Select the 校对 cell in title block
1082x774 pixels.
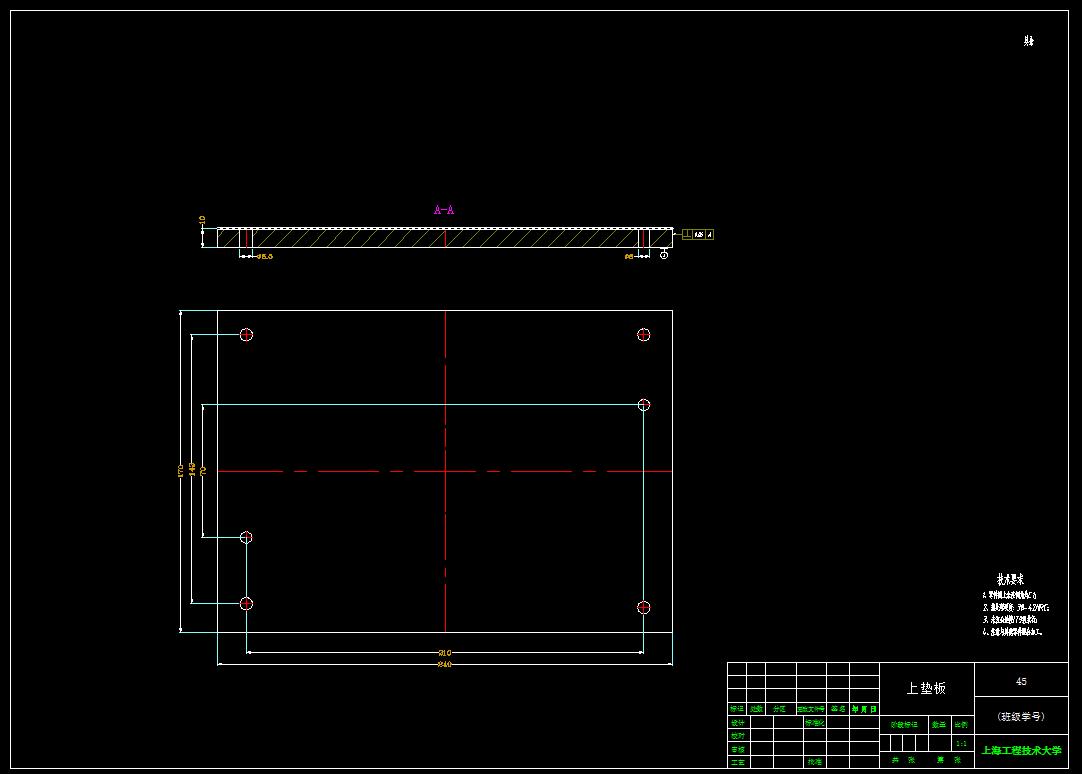click(738, 736)
